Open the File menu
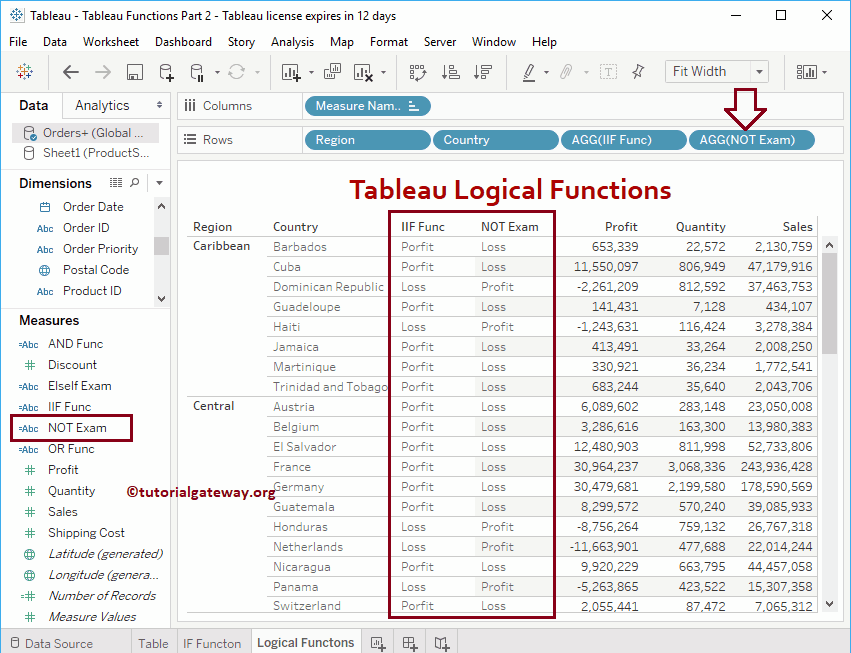Image resolution: width=851 pixels, height=653 pixels. [18, 42]
